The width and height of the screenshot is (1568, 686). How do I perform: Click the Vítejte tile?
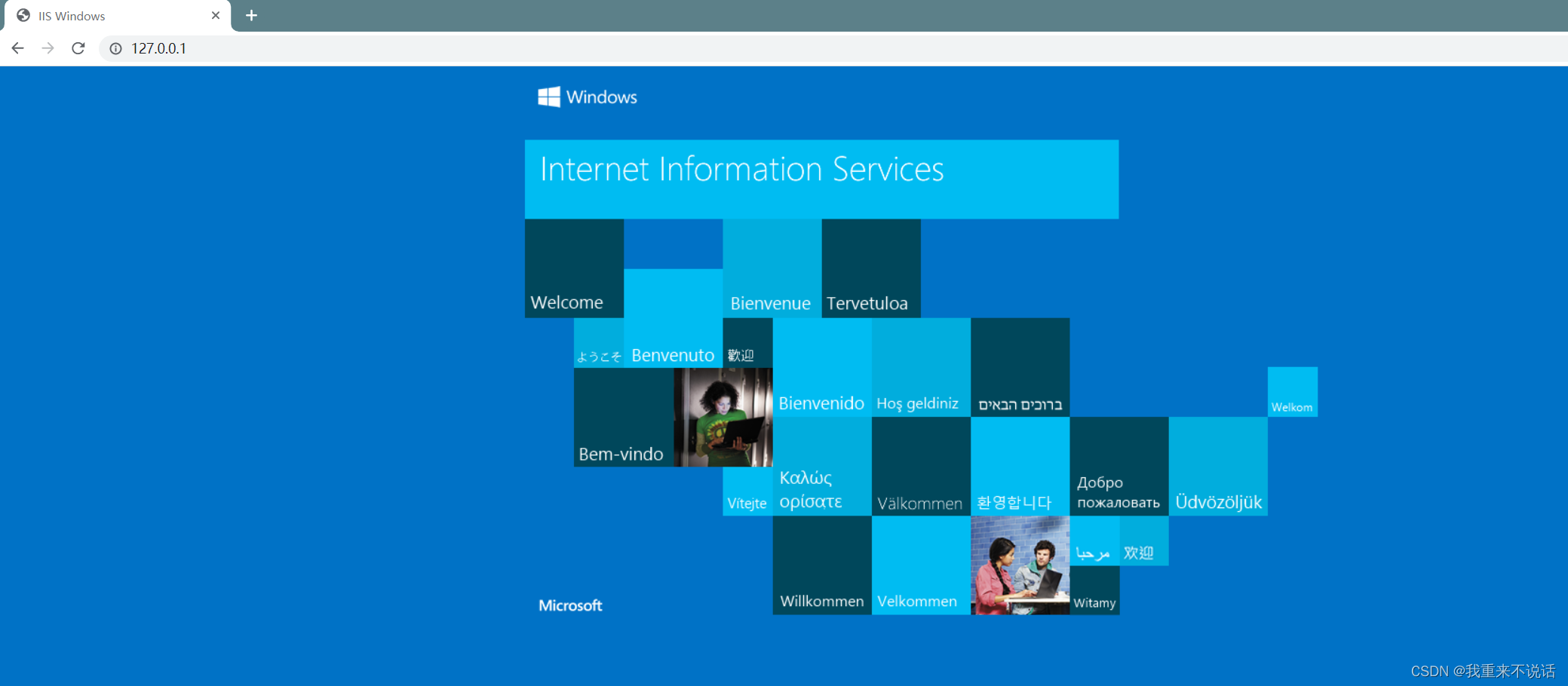pyautogui.click(x=747, y=492)
